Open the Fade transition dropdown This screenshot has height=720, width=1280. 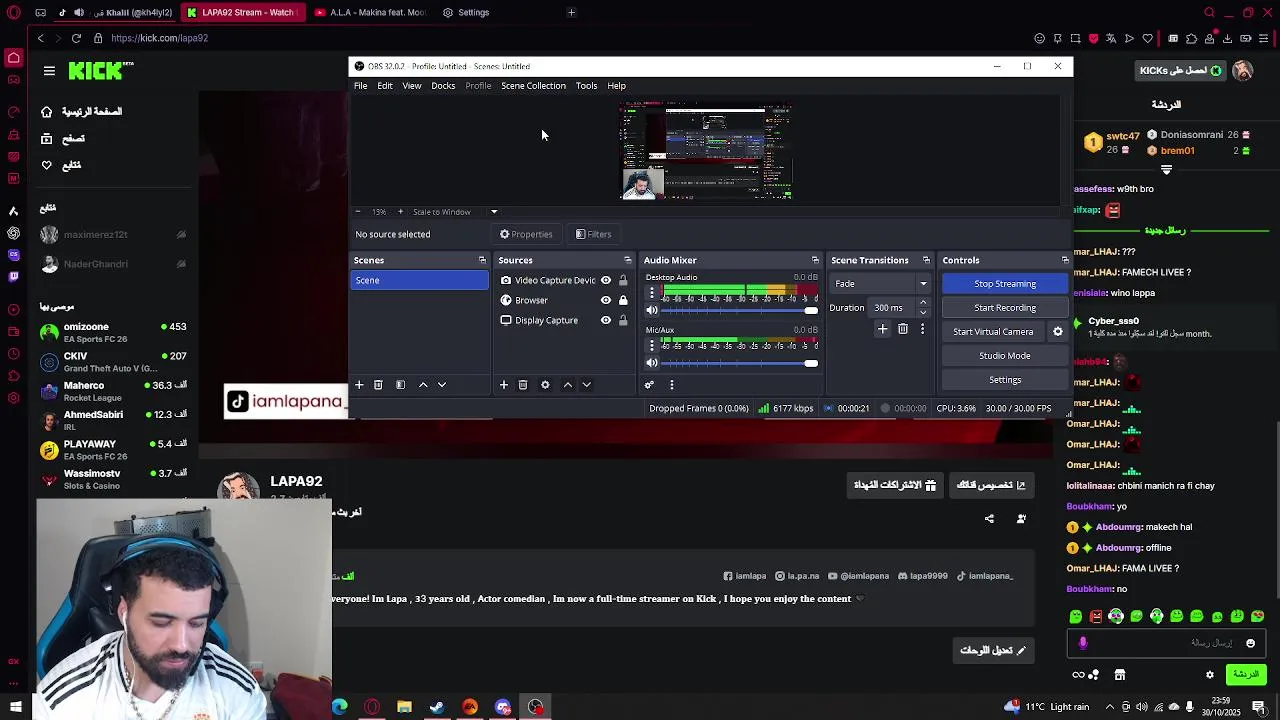[x=880, y=284]
